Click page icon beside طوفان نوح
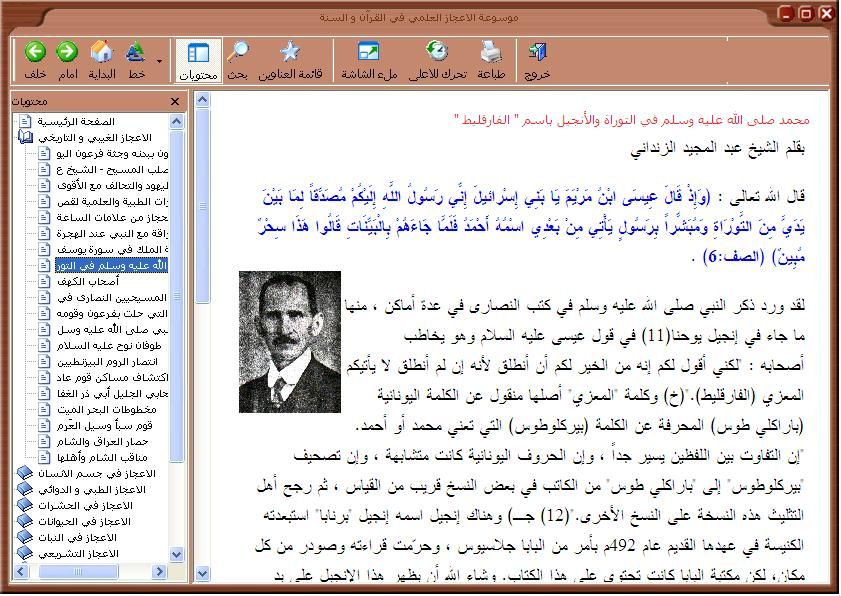This screenshot has height=596, width=841. [x=45, y=345]
